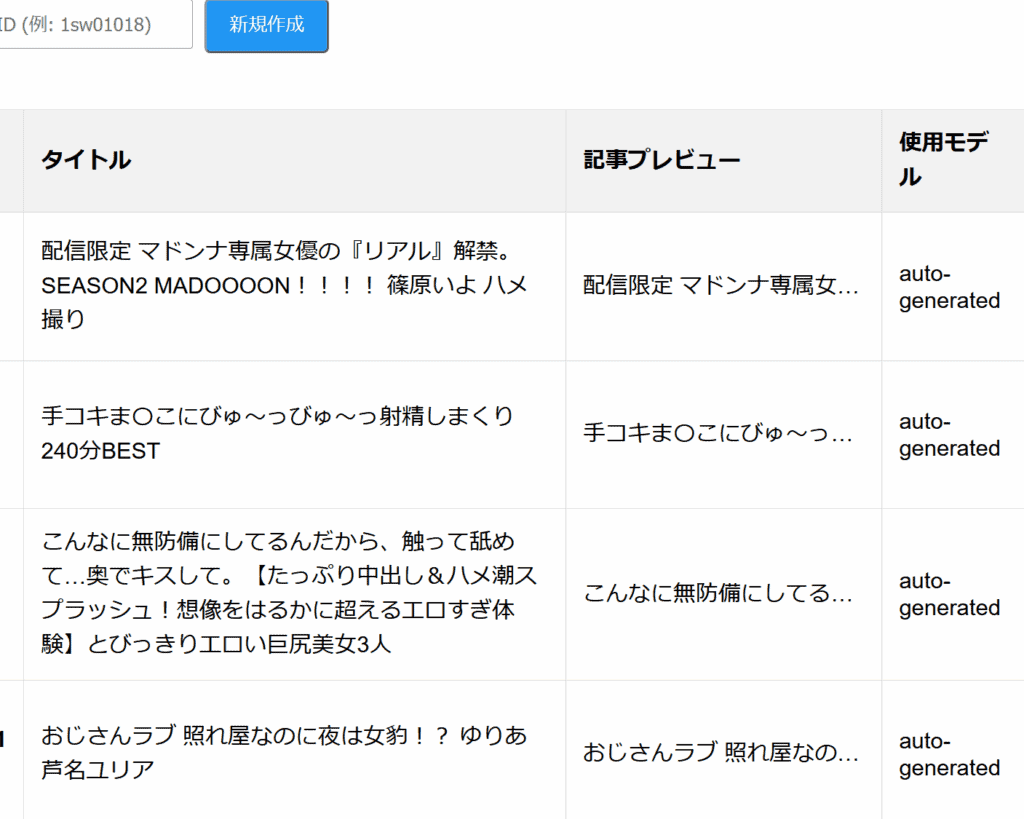1024x819 pixels.
Task: Click auto-generated in the SEASON2 MADOOOON row
Action: click(x=950, y=287)
